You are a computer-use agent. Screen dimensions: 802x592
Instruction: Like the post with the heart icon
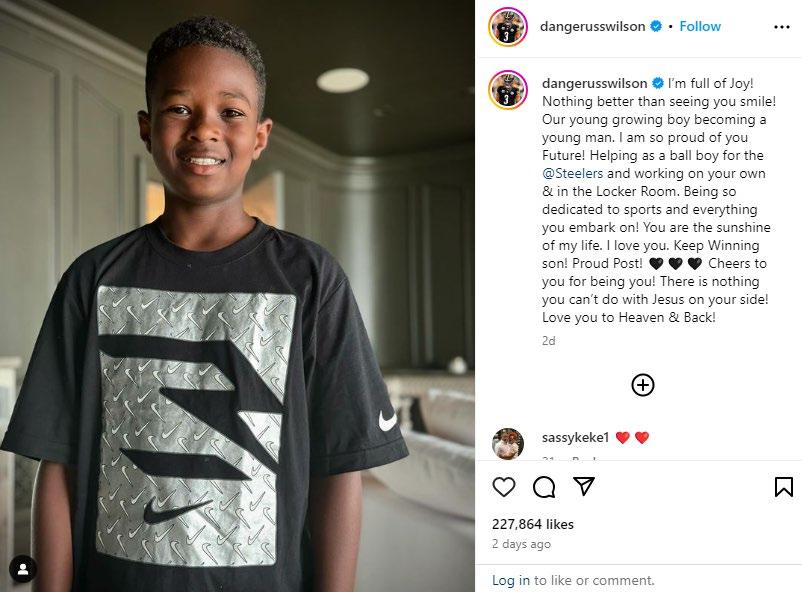click(504, 487)
